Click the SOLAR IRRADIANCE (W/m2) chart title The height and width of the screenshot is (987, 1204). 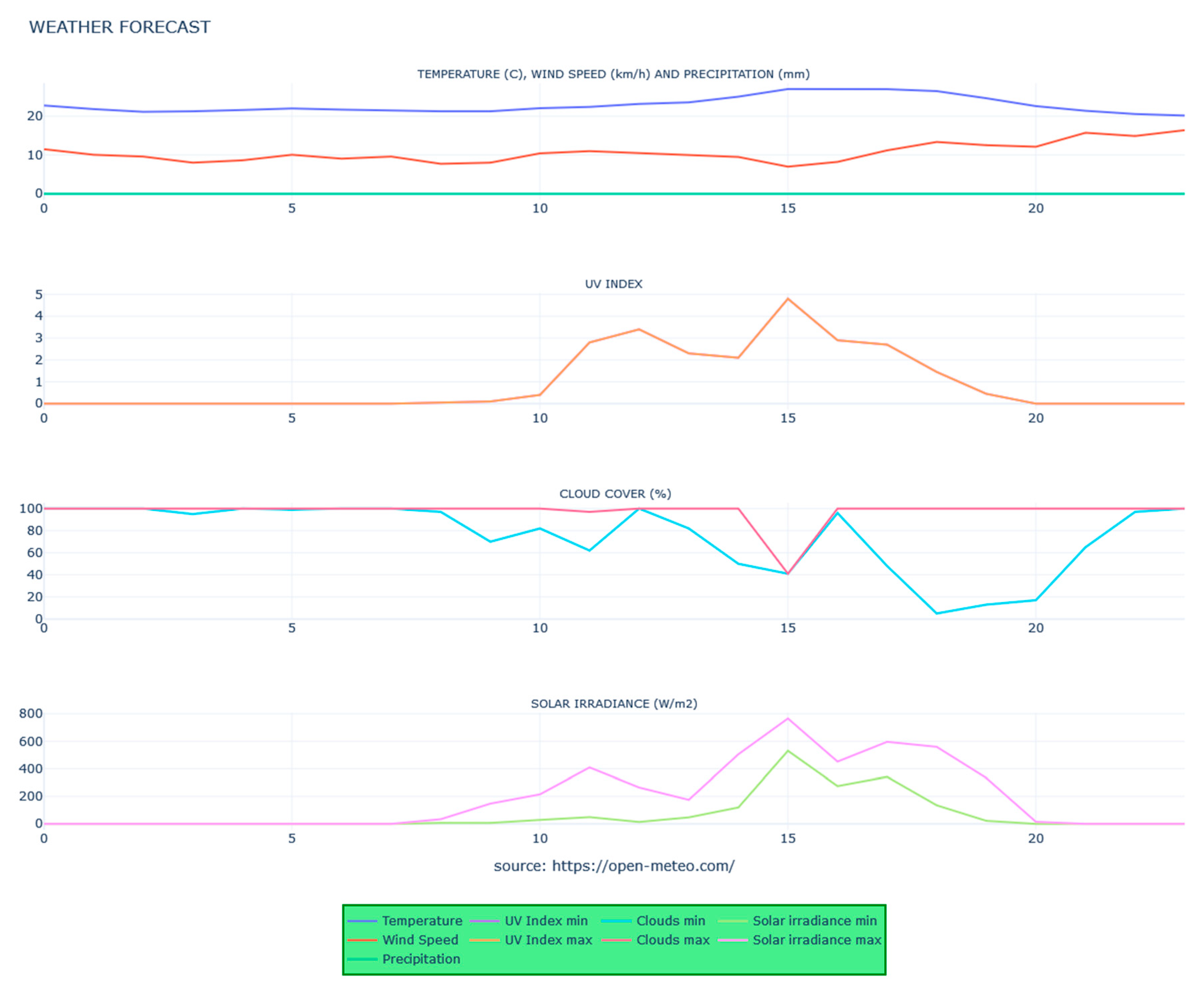pos(614,703)
